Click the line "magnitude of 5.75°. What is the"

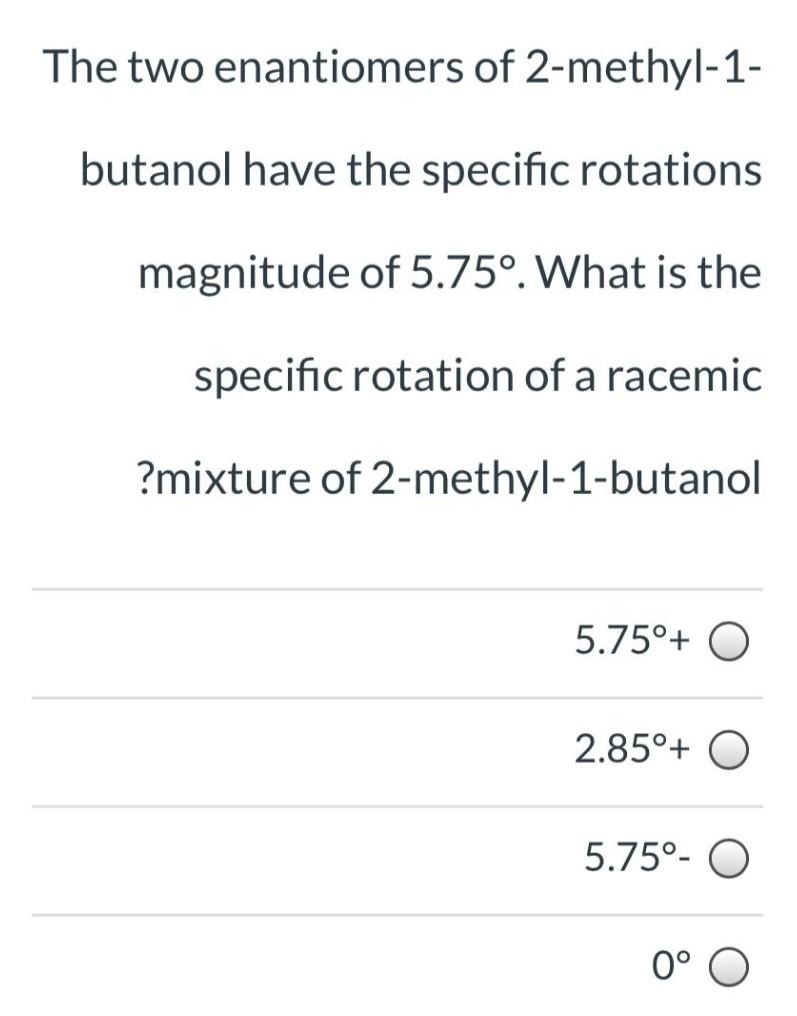pos(450,273)
